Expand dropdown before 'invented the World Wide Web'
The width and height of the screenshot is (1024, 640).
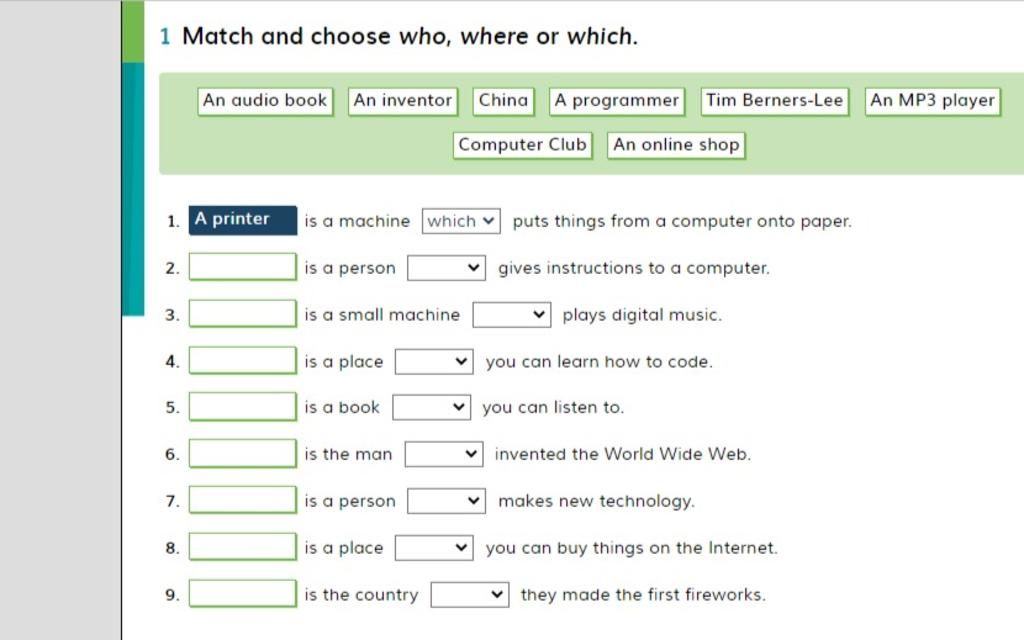(444, 454)
